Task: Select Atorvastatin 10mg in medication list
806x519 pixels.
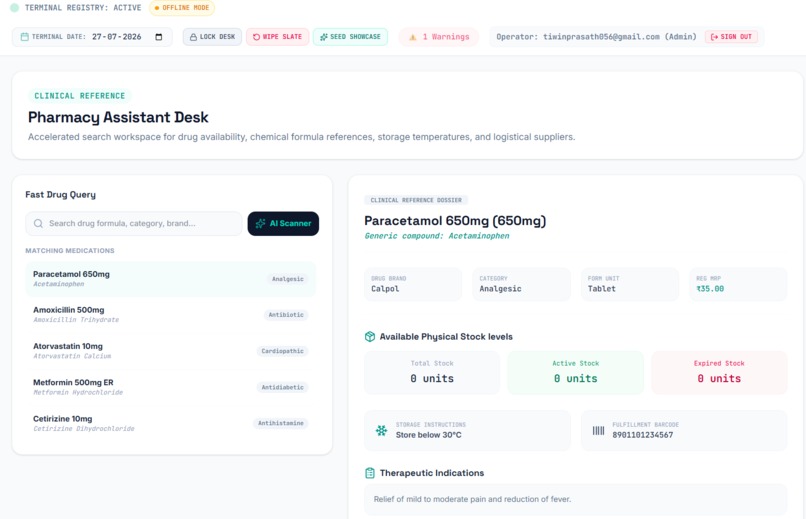Action: pos(170,351)
